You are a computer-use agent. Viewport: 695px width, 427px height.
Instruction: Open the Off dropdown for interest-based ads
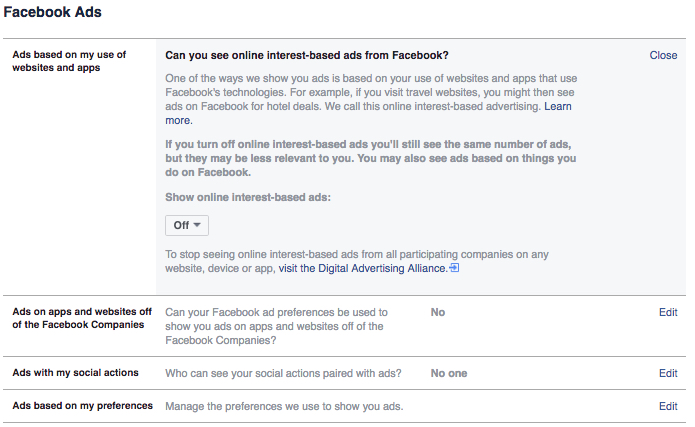(187, 225)
